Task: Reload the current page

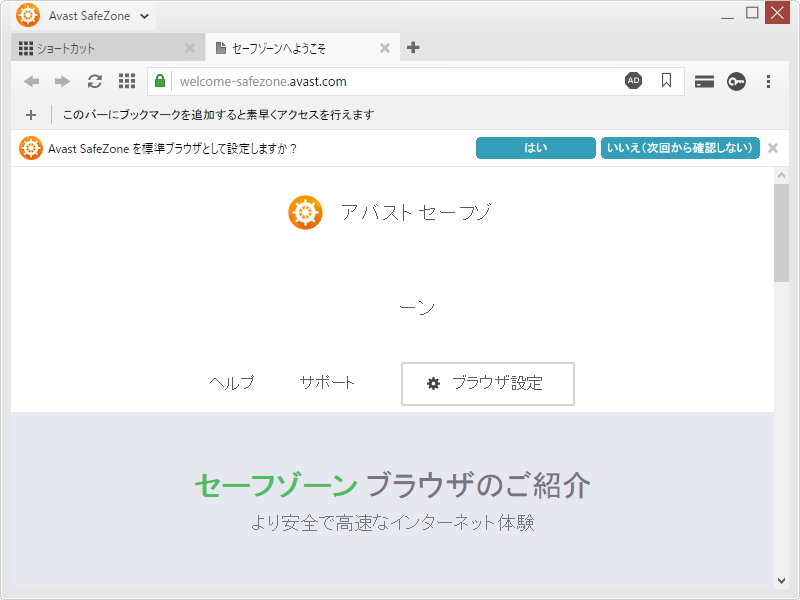Action: (94, 81)
